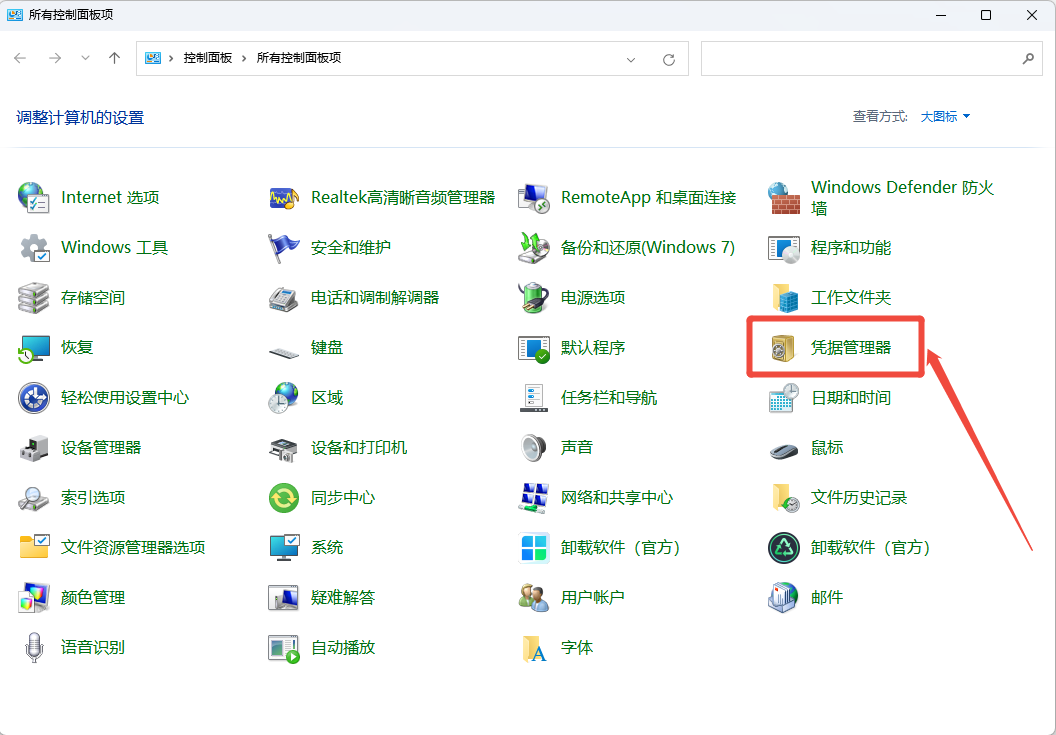Open the 鼠标 mouse icon
1056x735 pixels.
click(x=784, y=449)
